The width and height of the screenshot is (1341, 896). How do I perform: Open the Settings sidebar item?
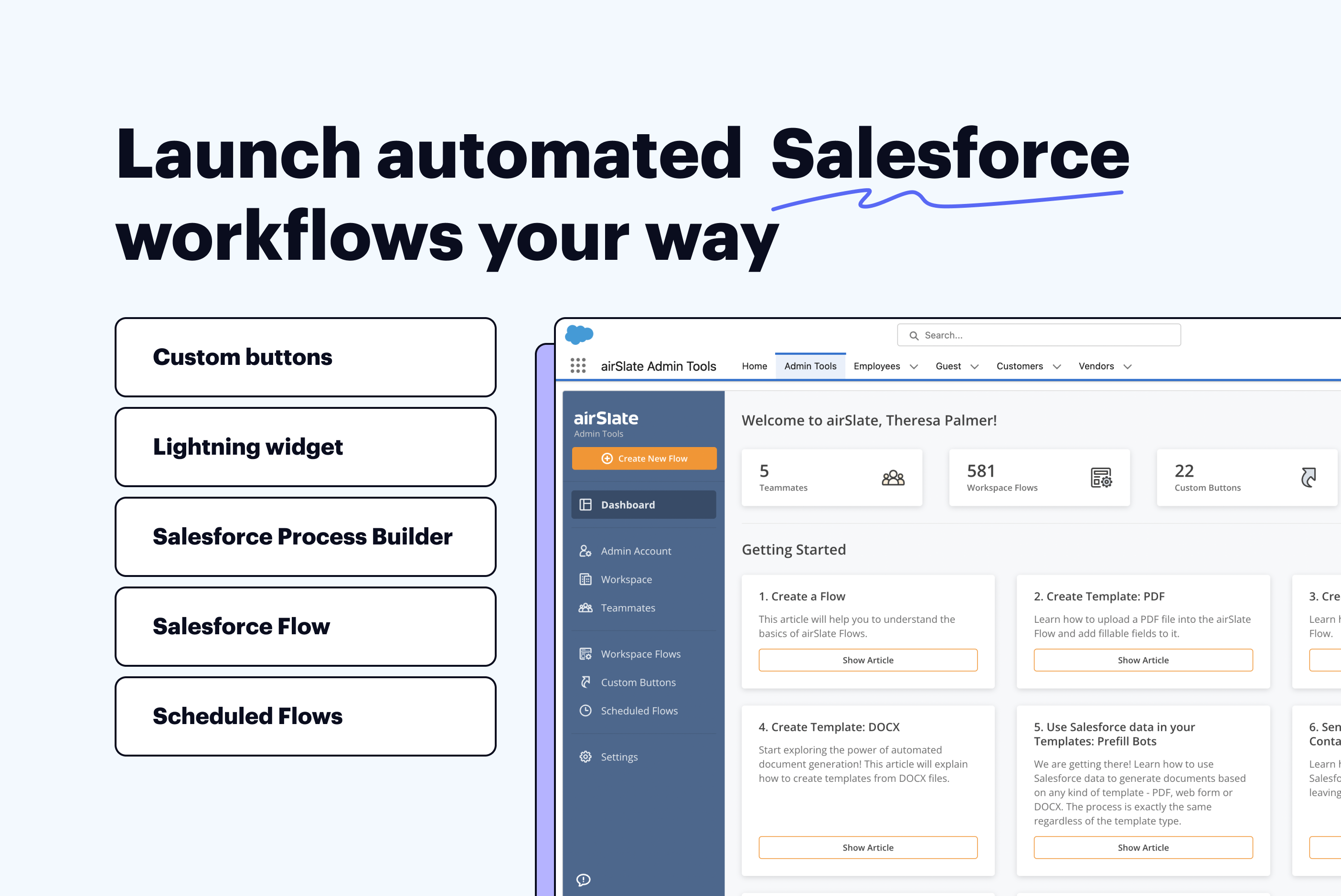[619, 756]
